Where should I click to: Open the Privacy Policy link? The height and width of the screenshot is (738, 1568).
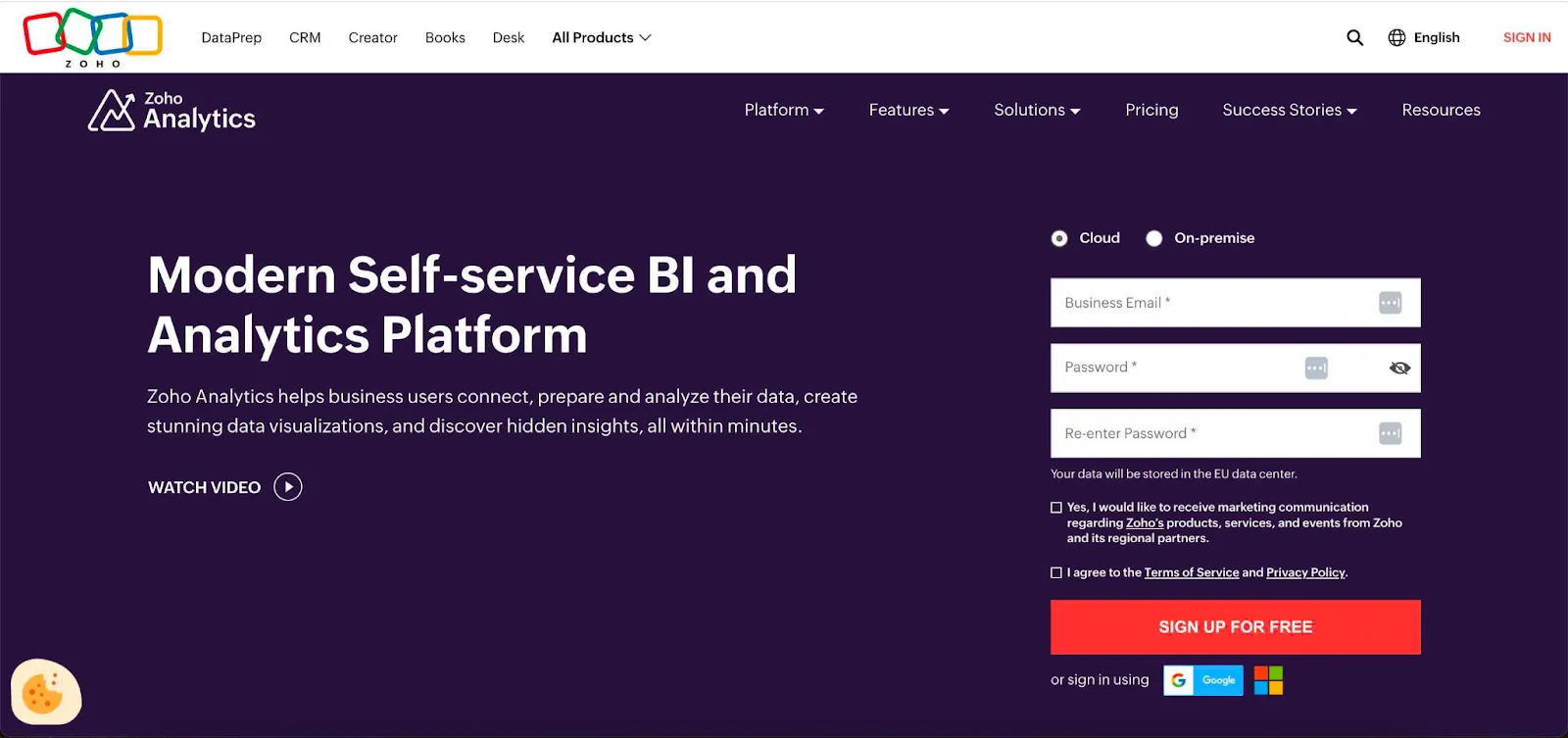(1305, 572)
